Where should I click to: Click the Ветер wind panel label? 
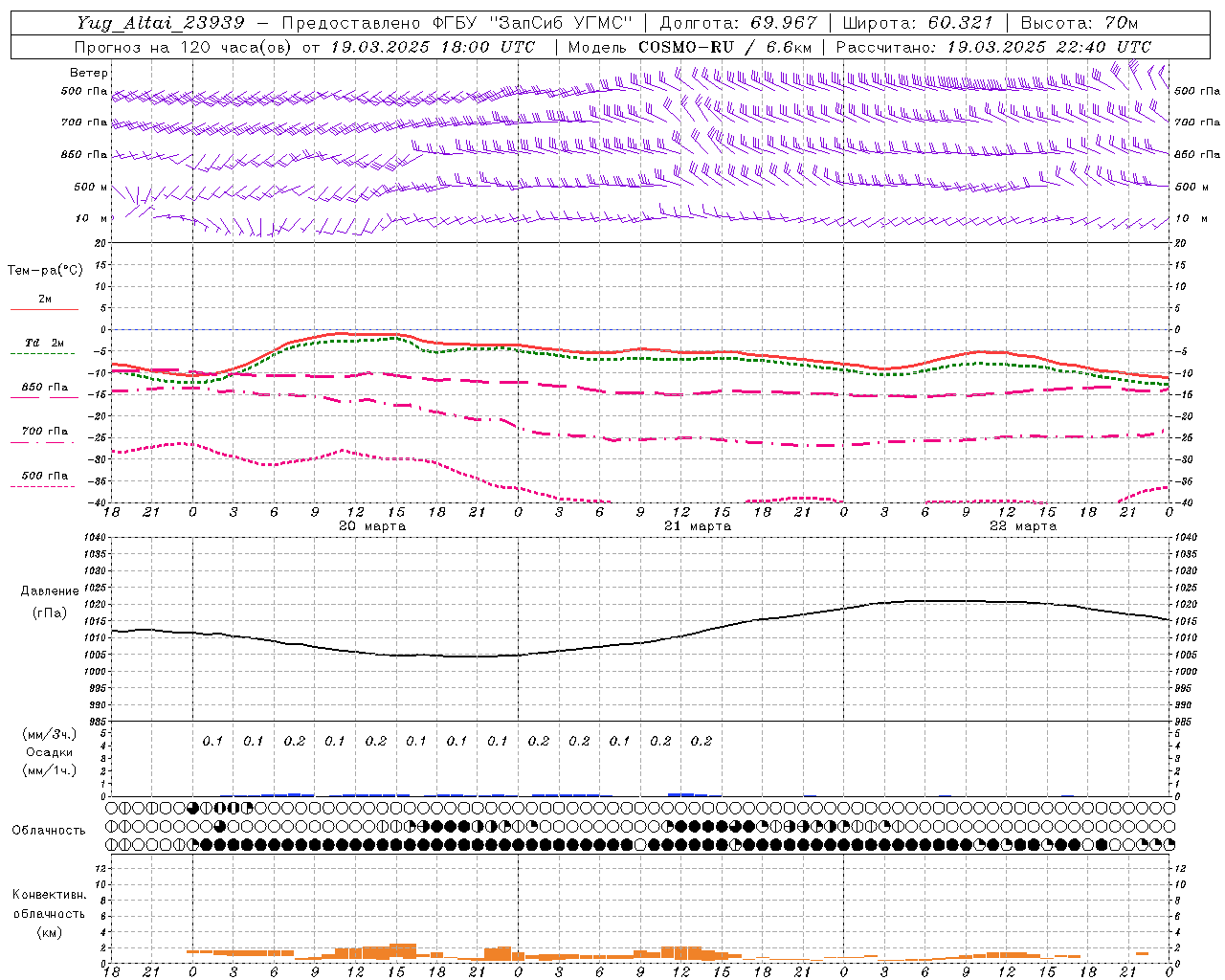pyautogui.click(x=89, y=73)
